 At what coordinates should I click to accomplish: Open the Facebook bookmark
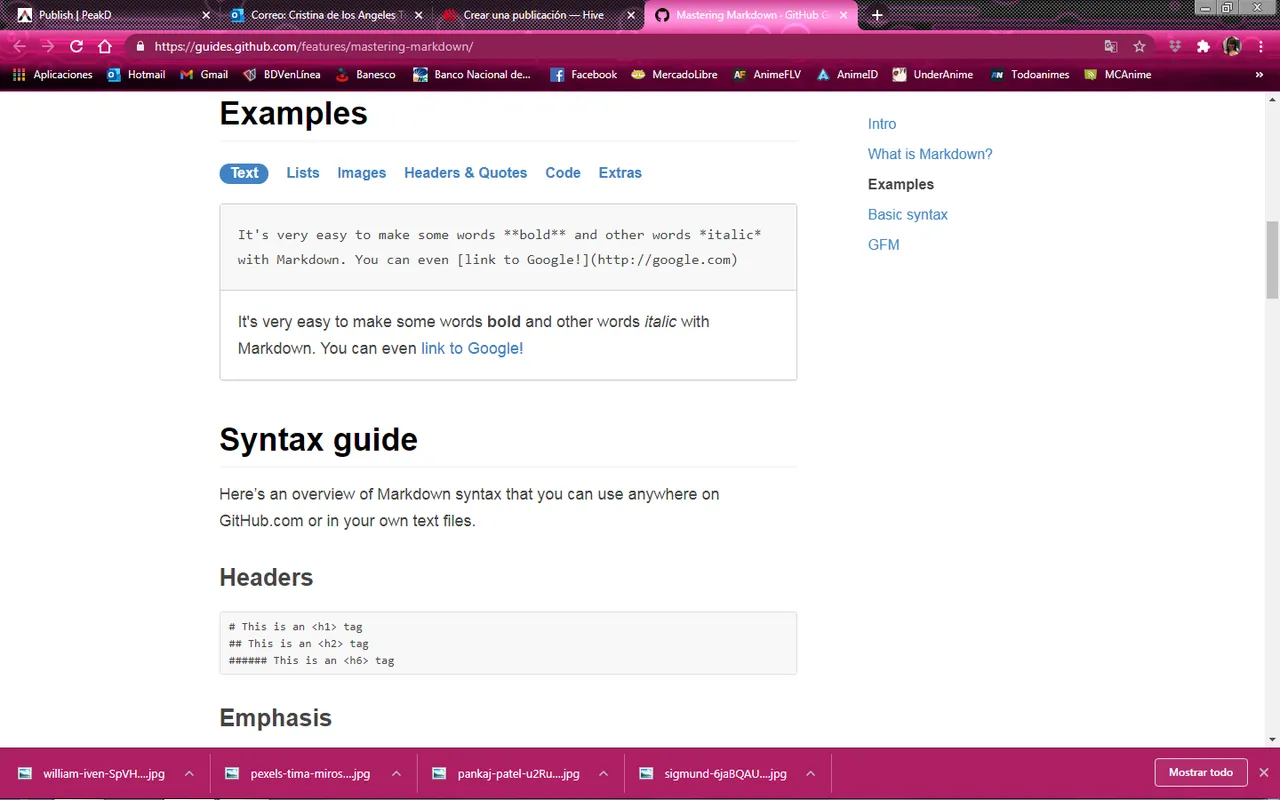pyautogui.click(x=583, y=74)
